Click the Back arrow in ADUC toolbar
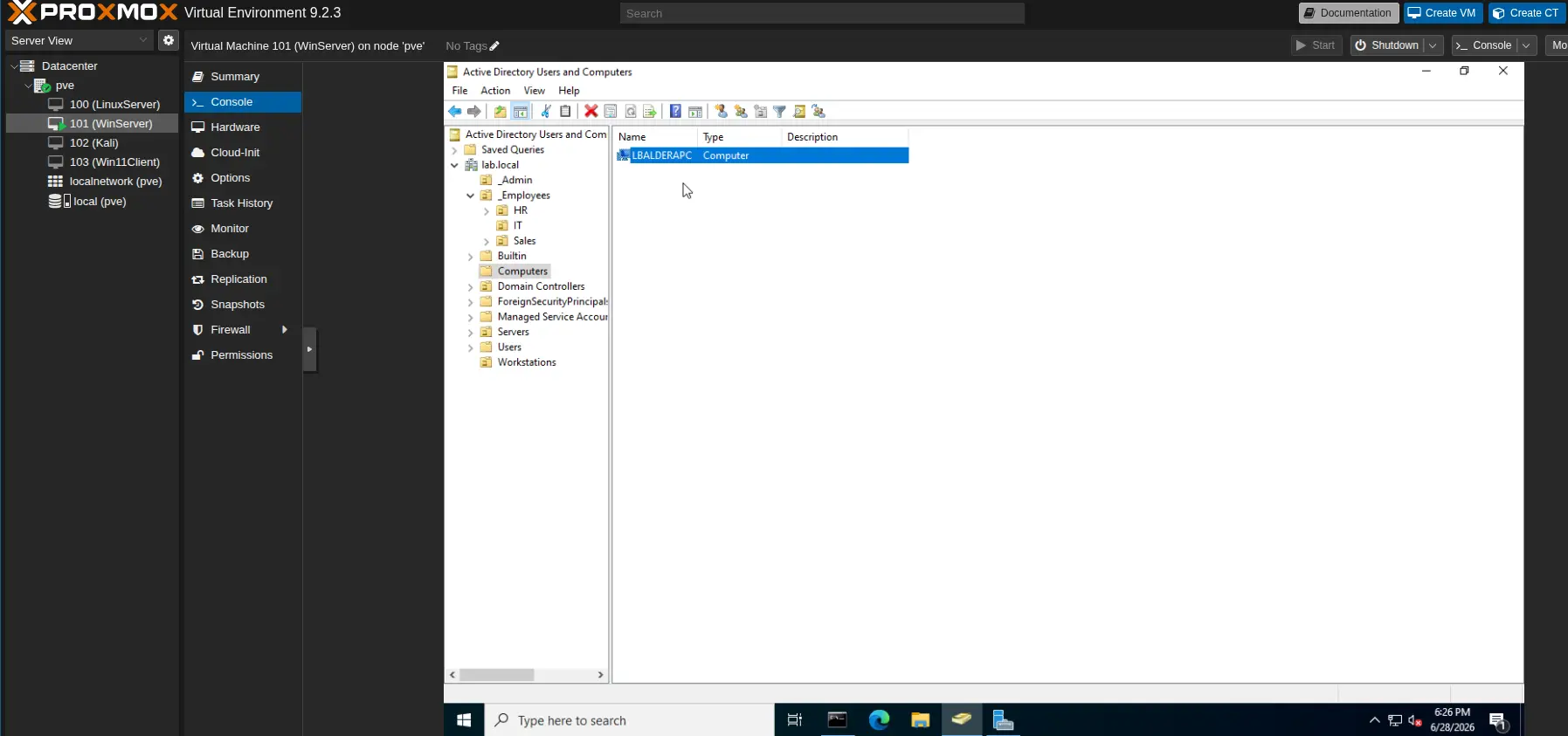1568x736 pixels. click(x=455, y=111)
